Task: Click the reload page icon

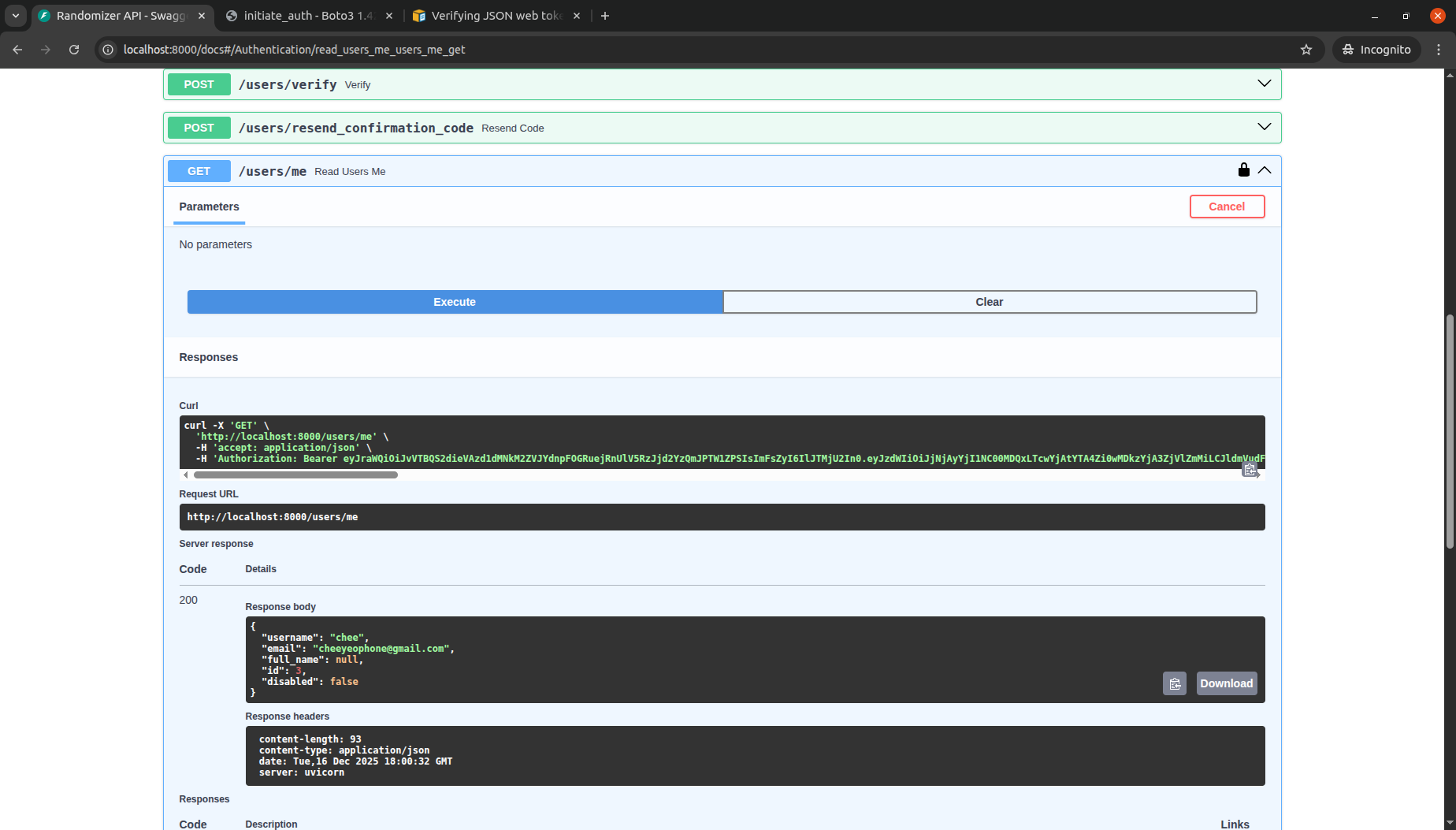Action: [x=74, y=50]
